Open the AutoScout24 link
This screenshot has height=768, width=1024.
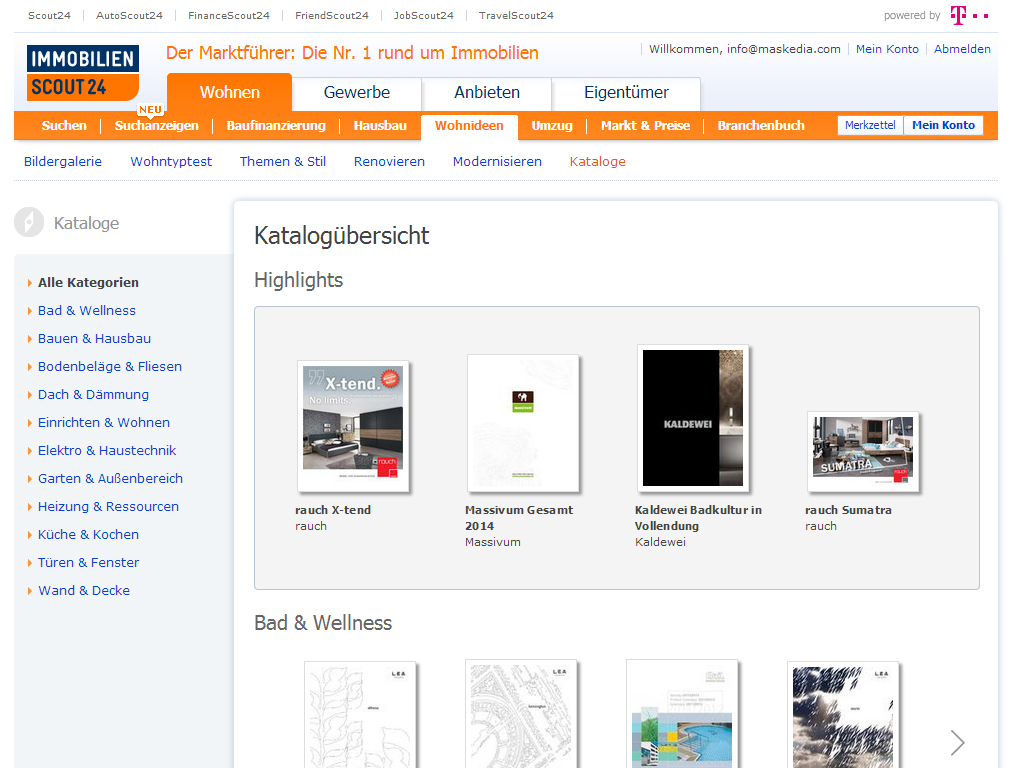(x=129, y=15)
